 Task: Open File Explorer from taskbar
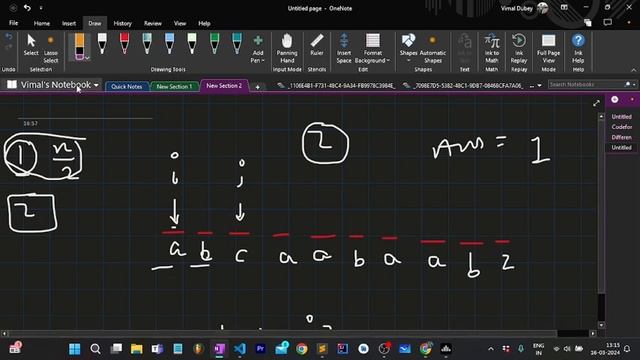tap(137, 349)
